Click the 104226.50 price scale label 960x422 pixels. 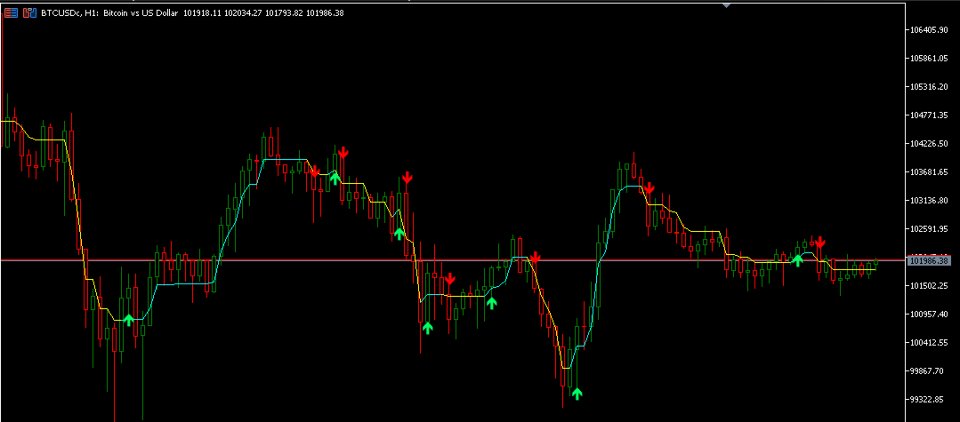click(x=931, y=144)
